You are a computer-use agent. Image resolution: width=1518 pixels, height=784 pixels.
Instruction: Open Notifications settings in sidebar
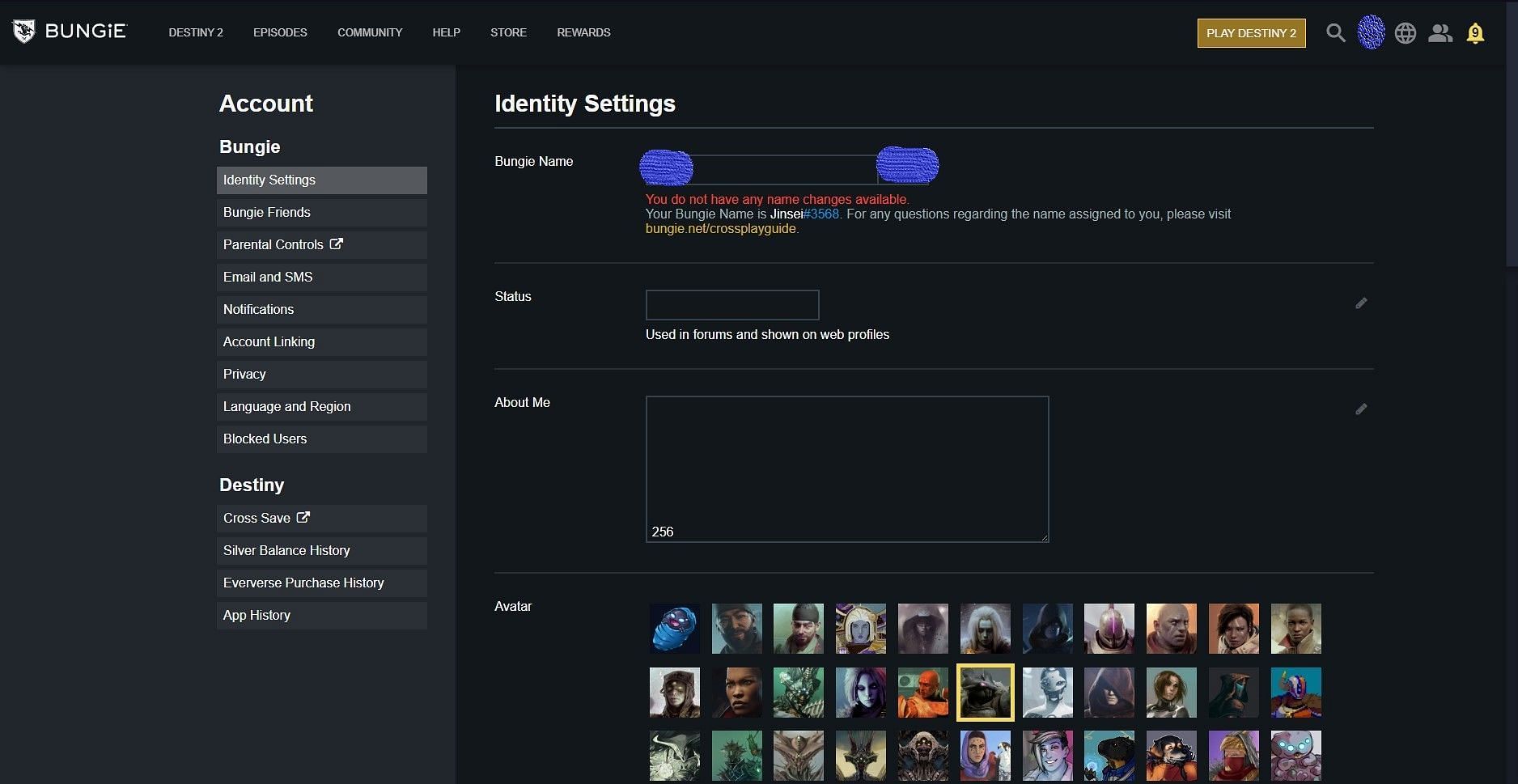[322, 310]
